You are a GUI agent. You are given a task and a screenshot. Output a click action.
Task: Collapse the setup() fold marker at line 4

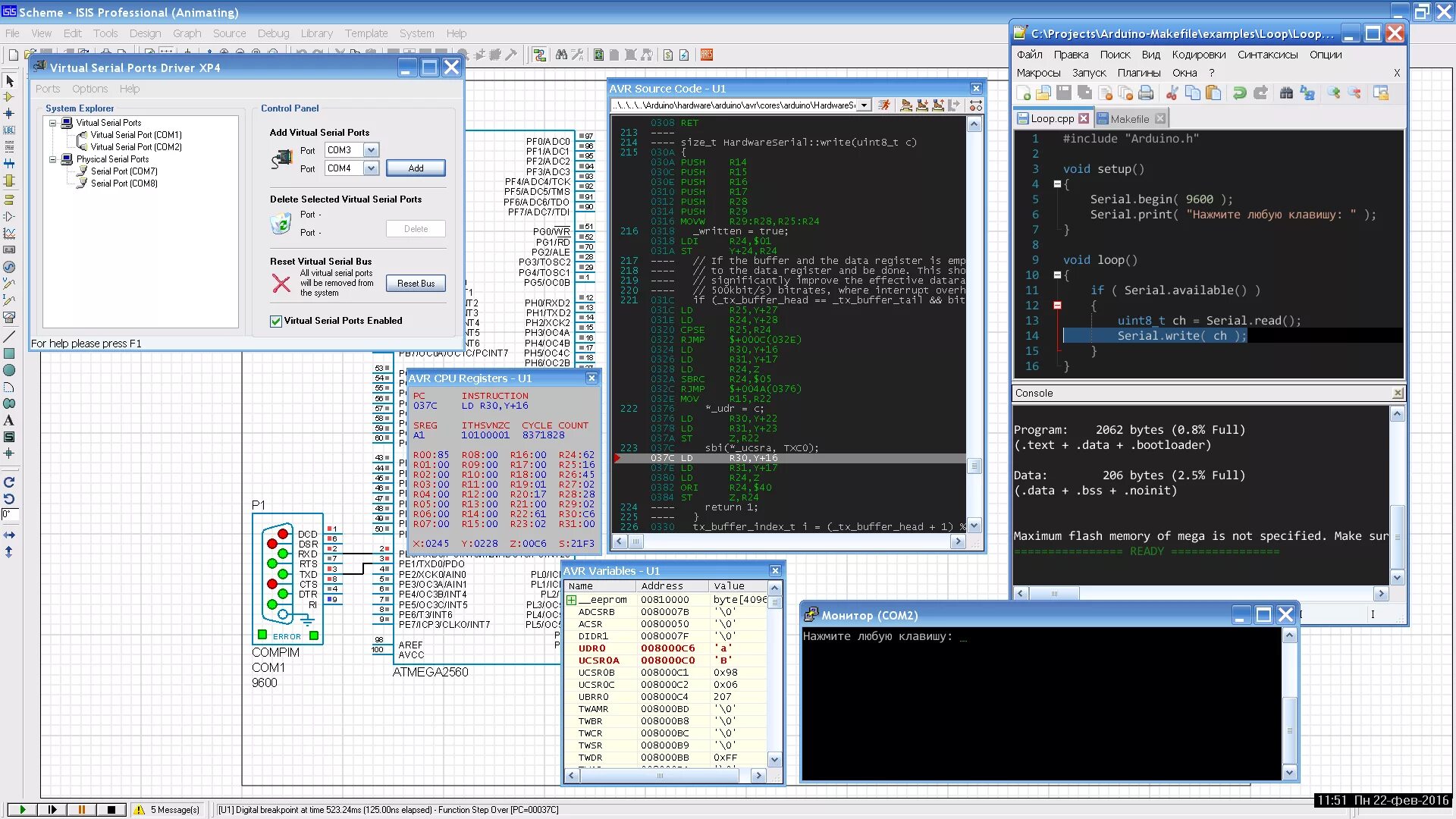1057,184
